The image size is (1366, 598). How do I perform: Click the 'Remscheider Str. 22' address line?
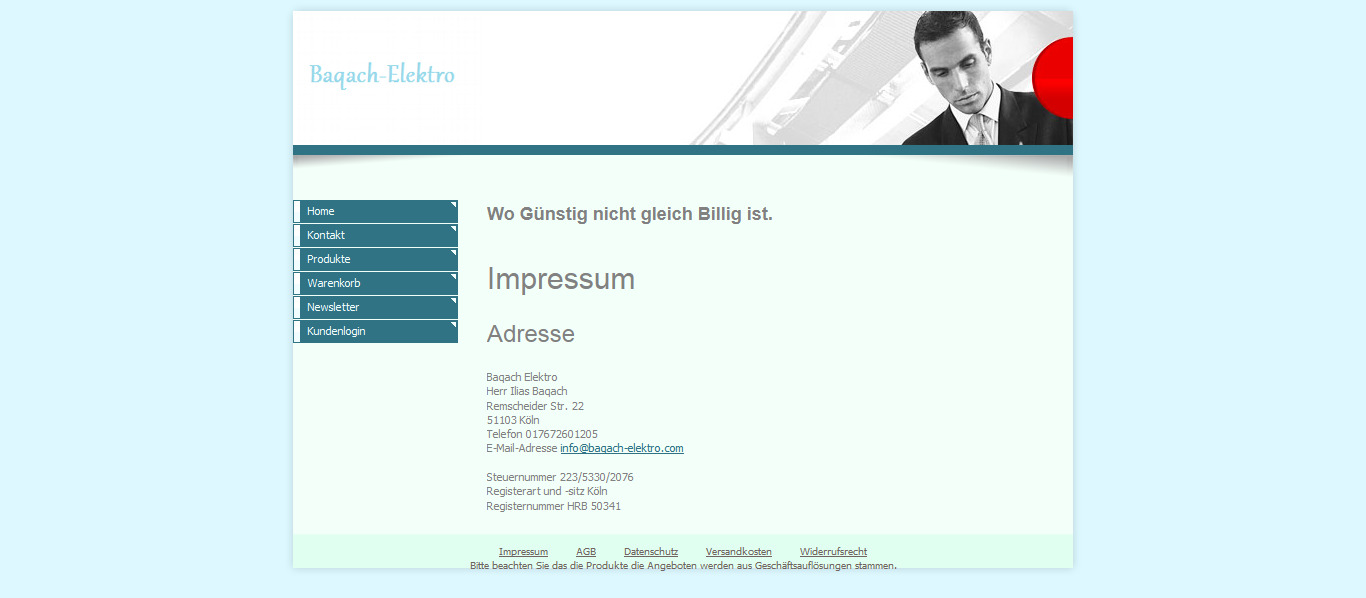[x=535, y=406]
